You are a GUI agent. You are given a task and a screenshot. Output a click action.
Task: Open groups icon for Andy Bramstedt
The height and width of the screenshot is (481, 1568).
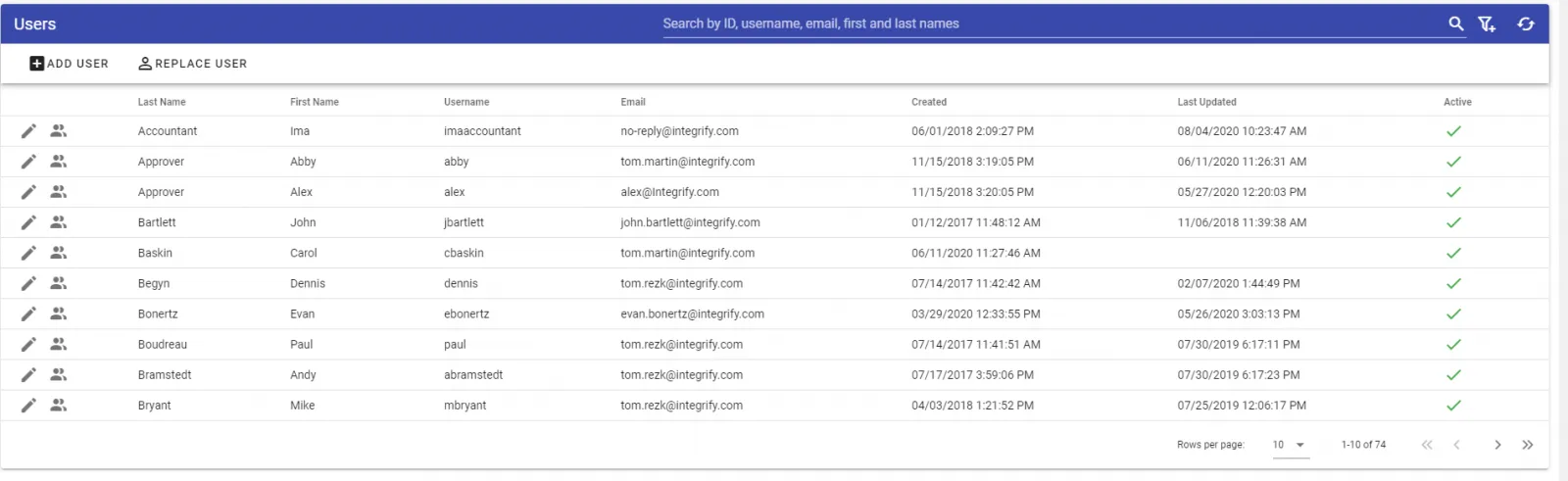pos(59,373)
